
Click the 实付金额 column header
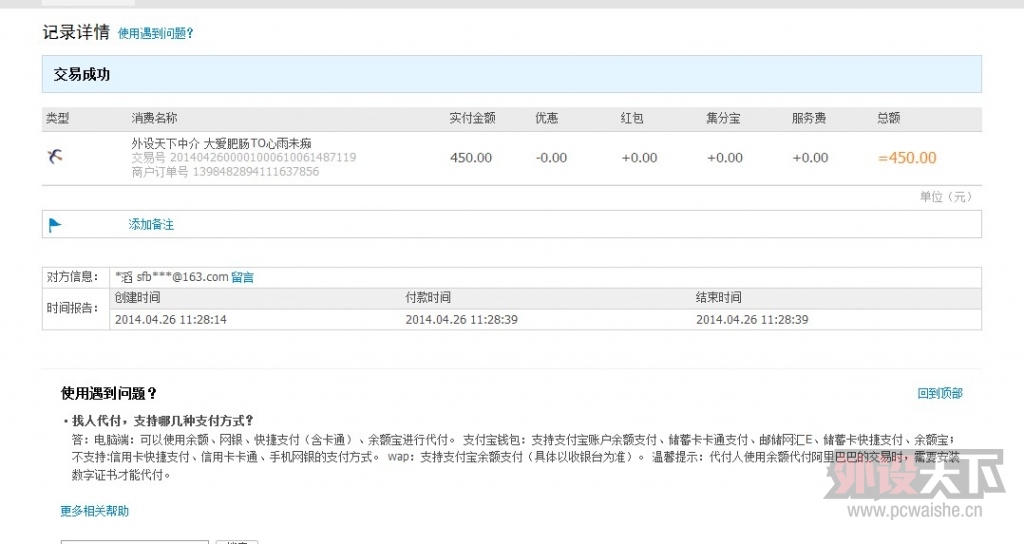click(x=472, y=118)
